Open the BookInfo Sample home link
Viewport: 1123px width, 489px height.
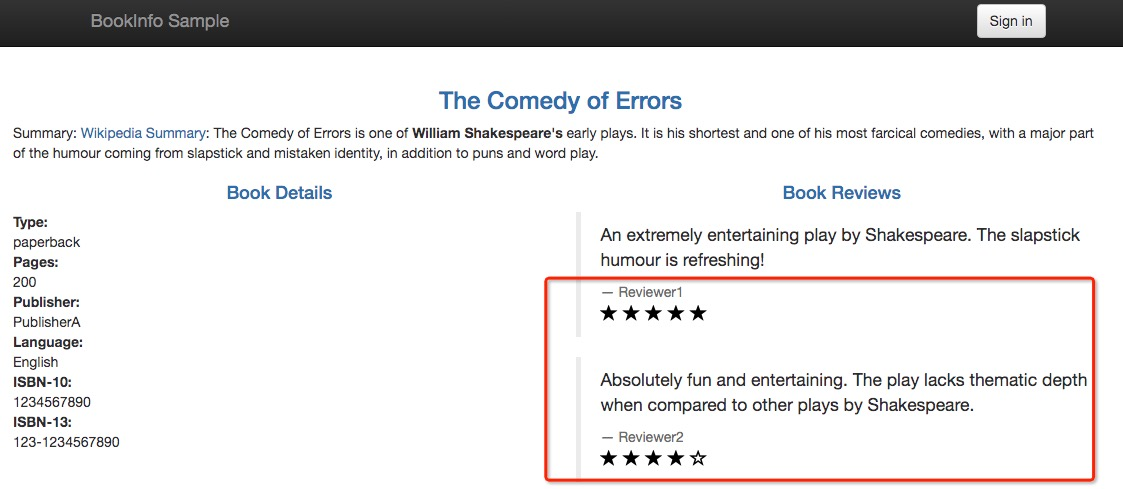pos(160,21)
